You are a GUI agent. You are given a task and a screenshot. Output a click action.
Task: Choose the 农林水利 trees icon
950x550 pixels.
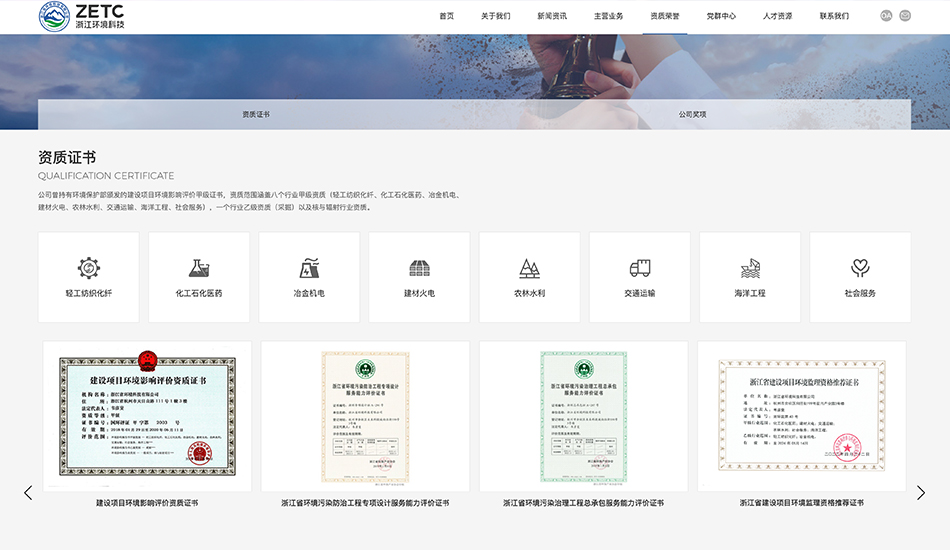[x=529, y=268]
